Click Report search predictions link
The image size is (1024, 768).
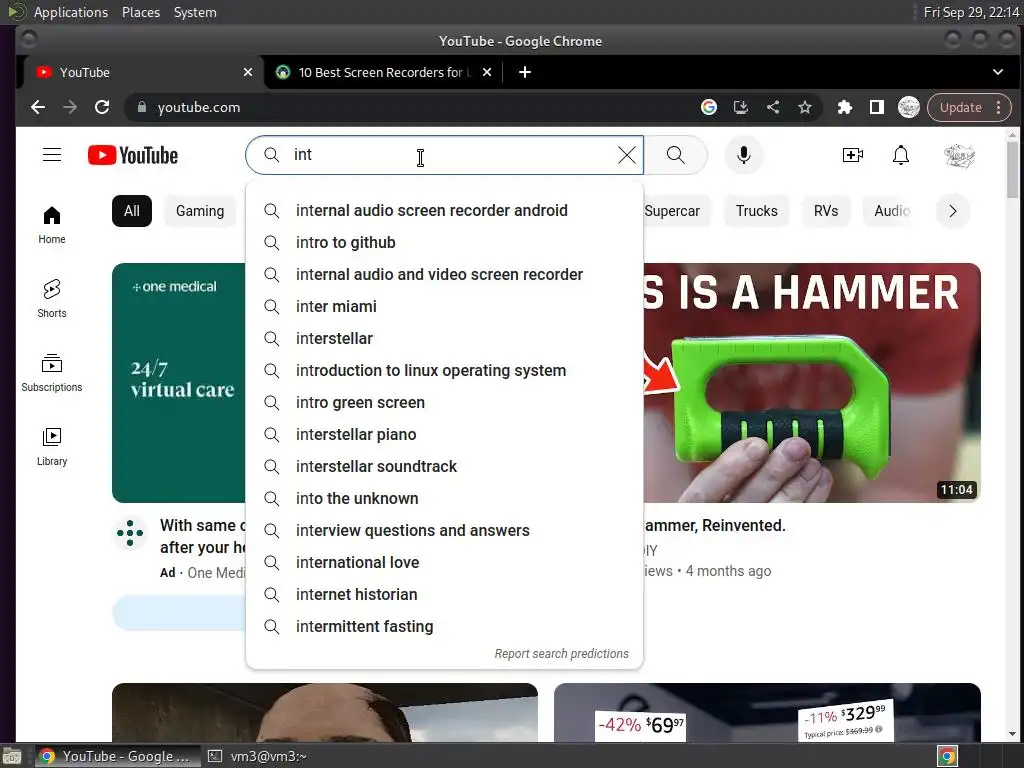[x=561, y=654]
